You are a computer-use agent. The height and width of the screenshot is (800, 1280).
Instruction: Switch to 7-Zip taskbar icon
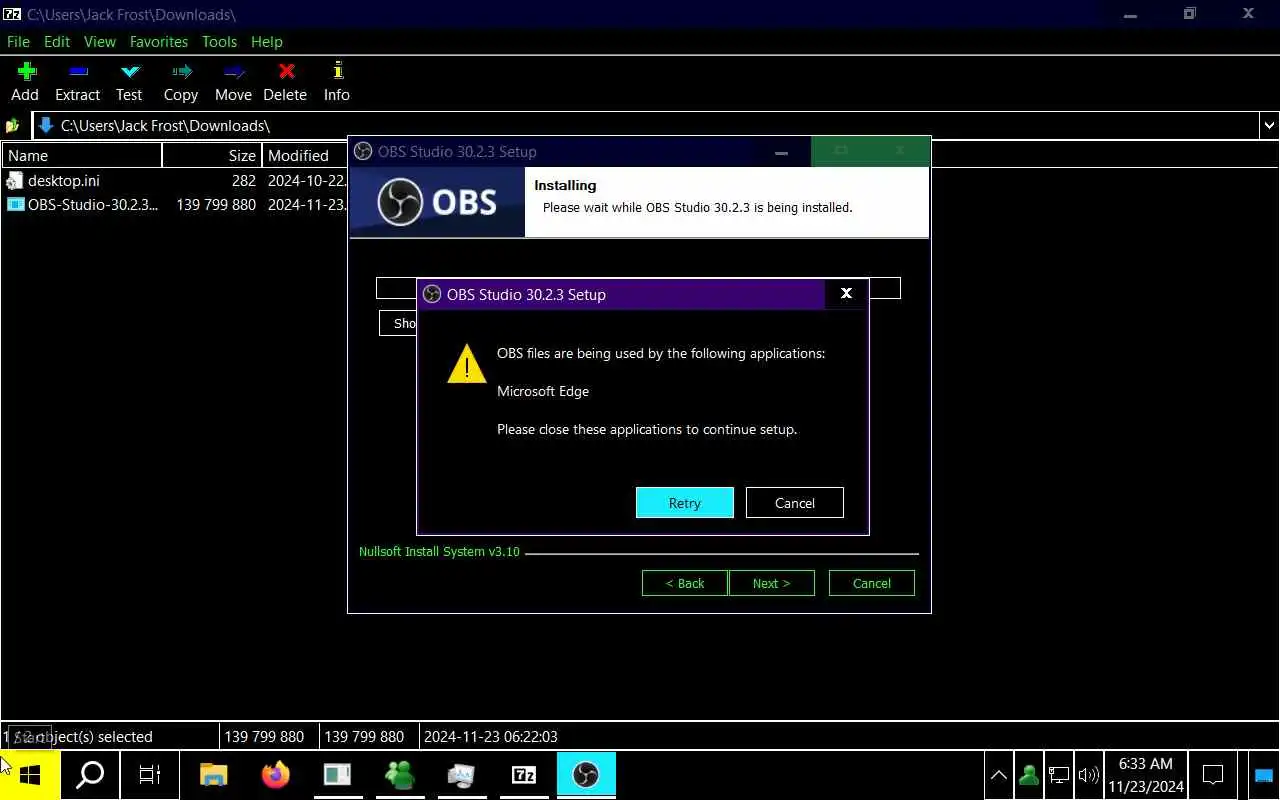point(524,775)
